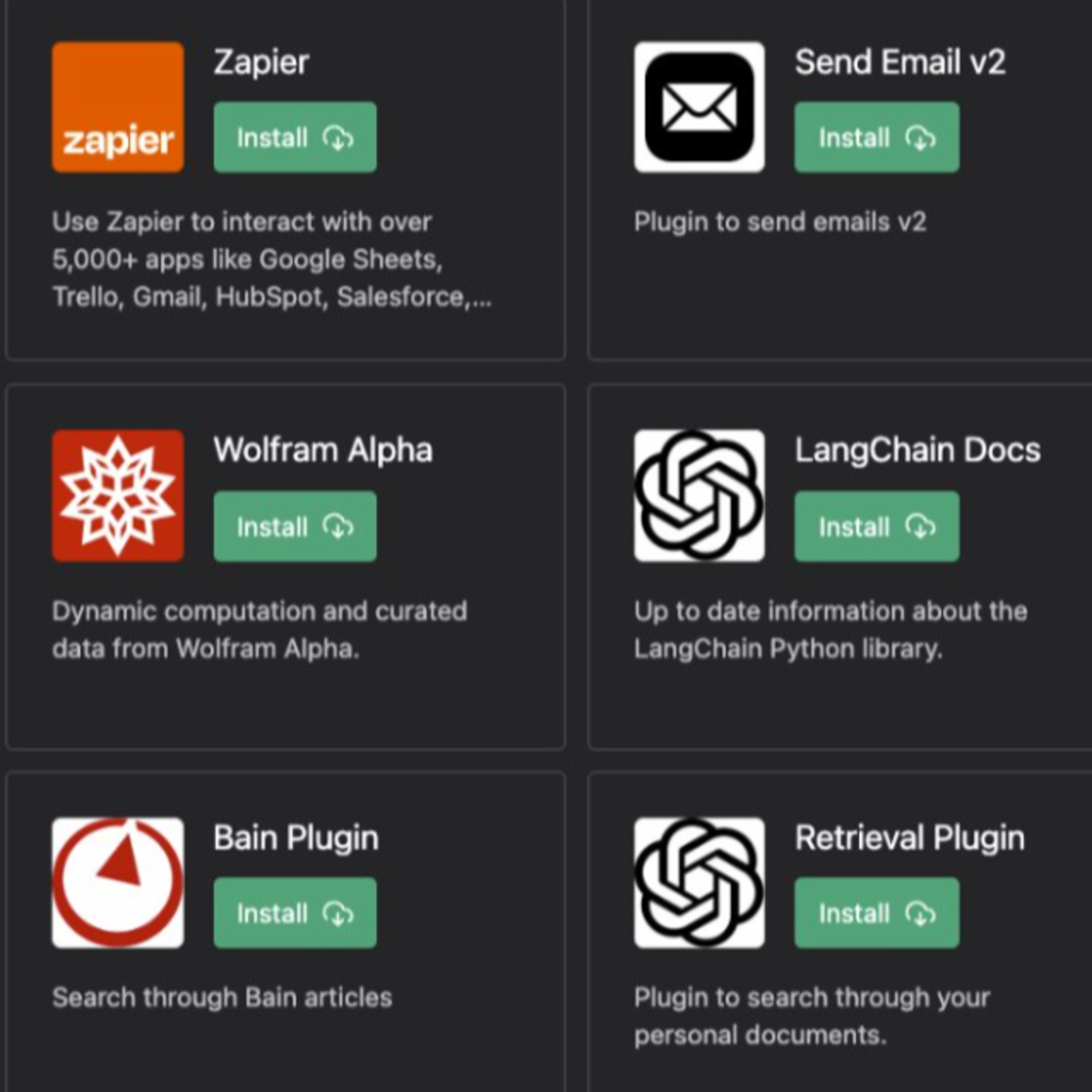1092x1092 pixels.
Task: Click the Bain Plugin compass logo
Action: [x=118, y=883]
